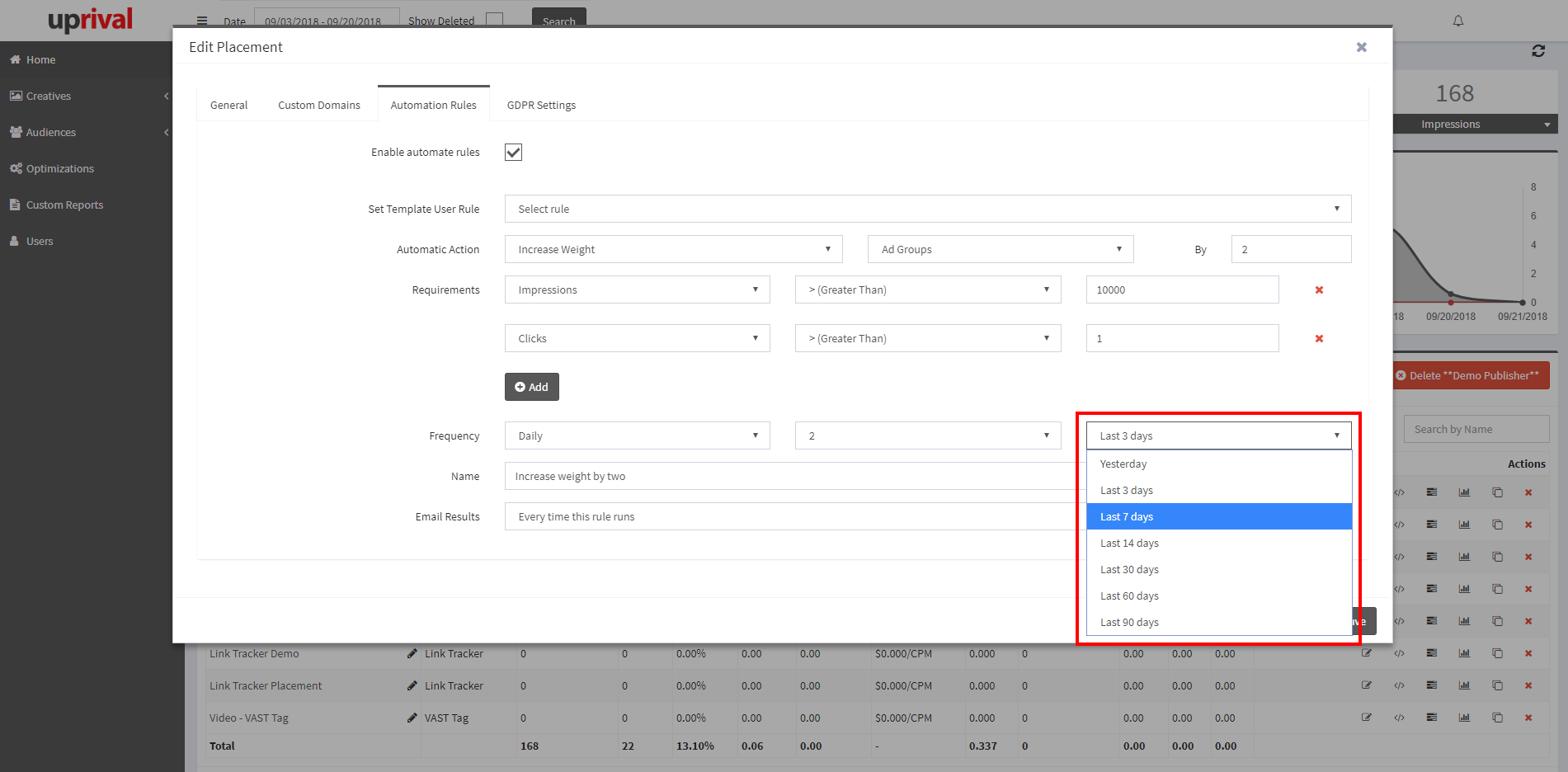Close the Edit Placement dialog
Viewport: 1568px width, 772px height.
1362,47
